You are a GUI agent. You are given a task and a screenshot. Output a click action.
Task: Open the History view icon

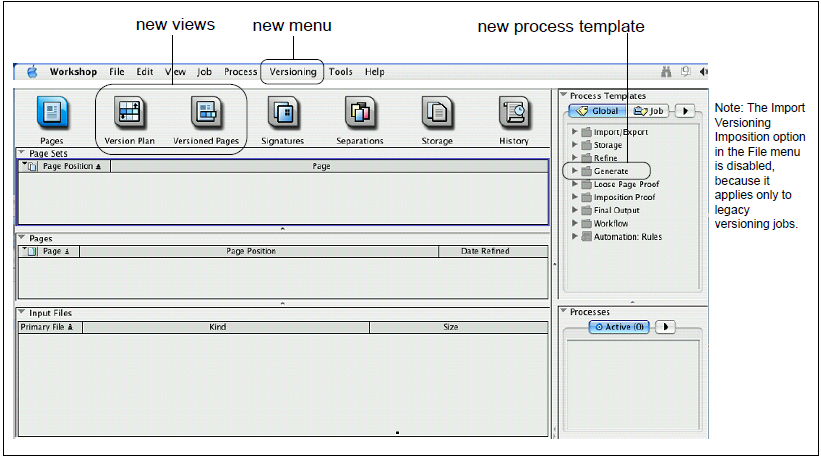tap(514, 113)
